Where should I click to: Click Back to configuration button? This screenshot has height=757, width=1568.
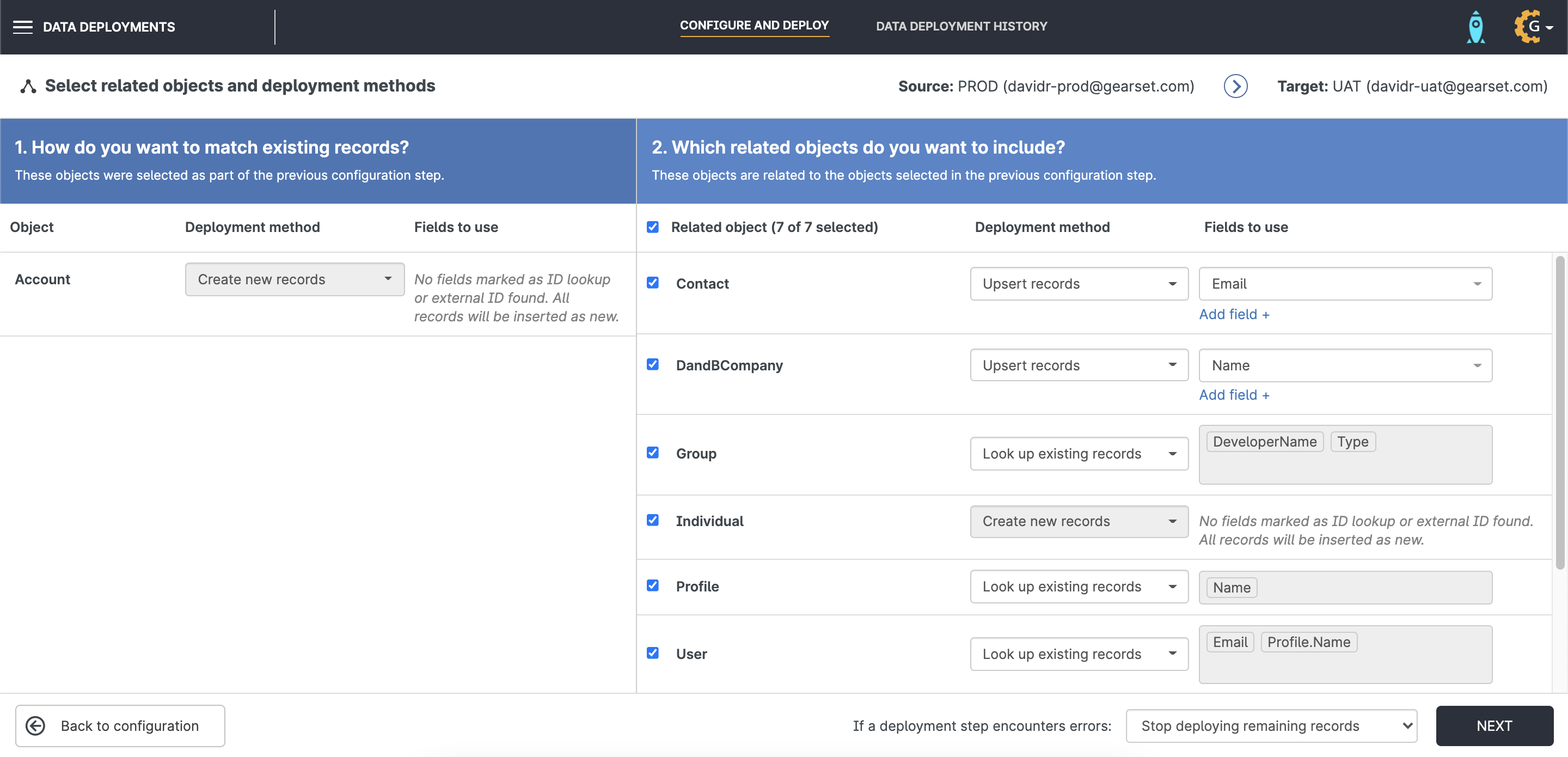coord(120,726)
